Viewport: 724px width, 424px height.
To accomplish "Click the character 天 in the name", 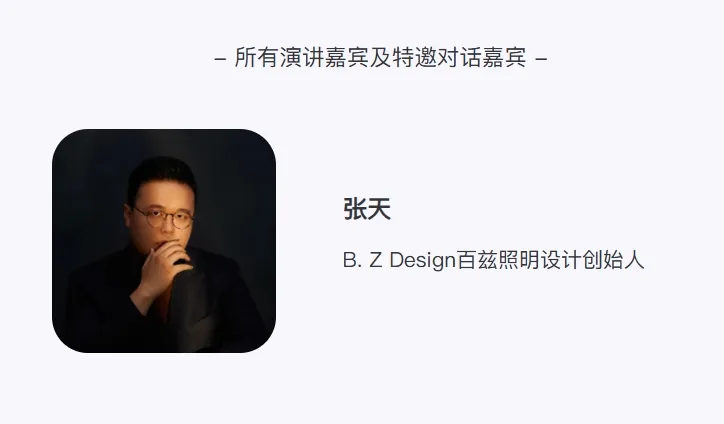I will click(379, 209).
